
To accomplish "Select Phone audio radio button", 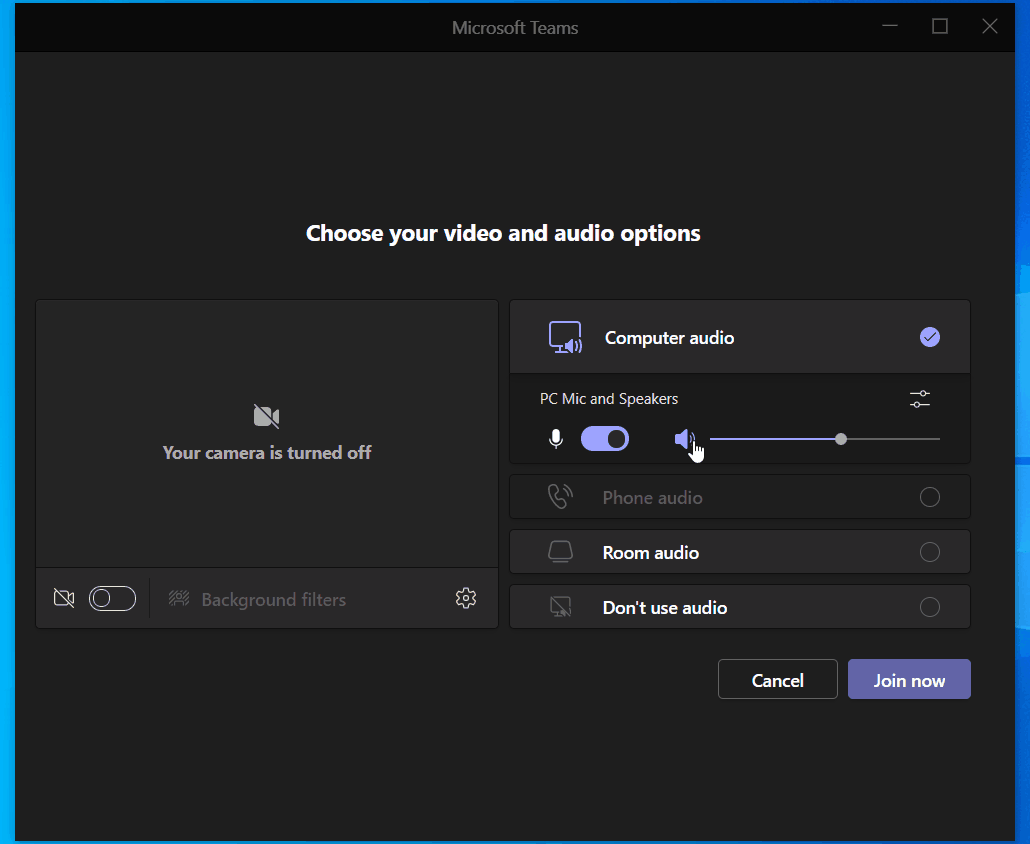I will point(929,497).
